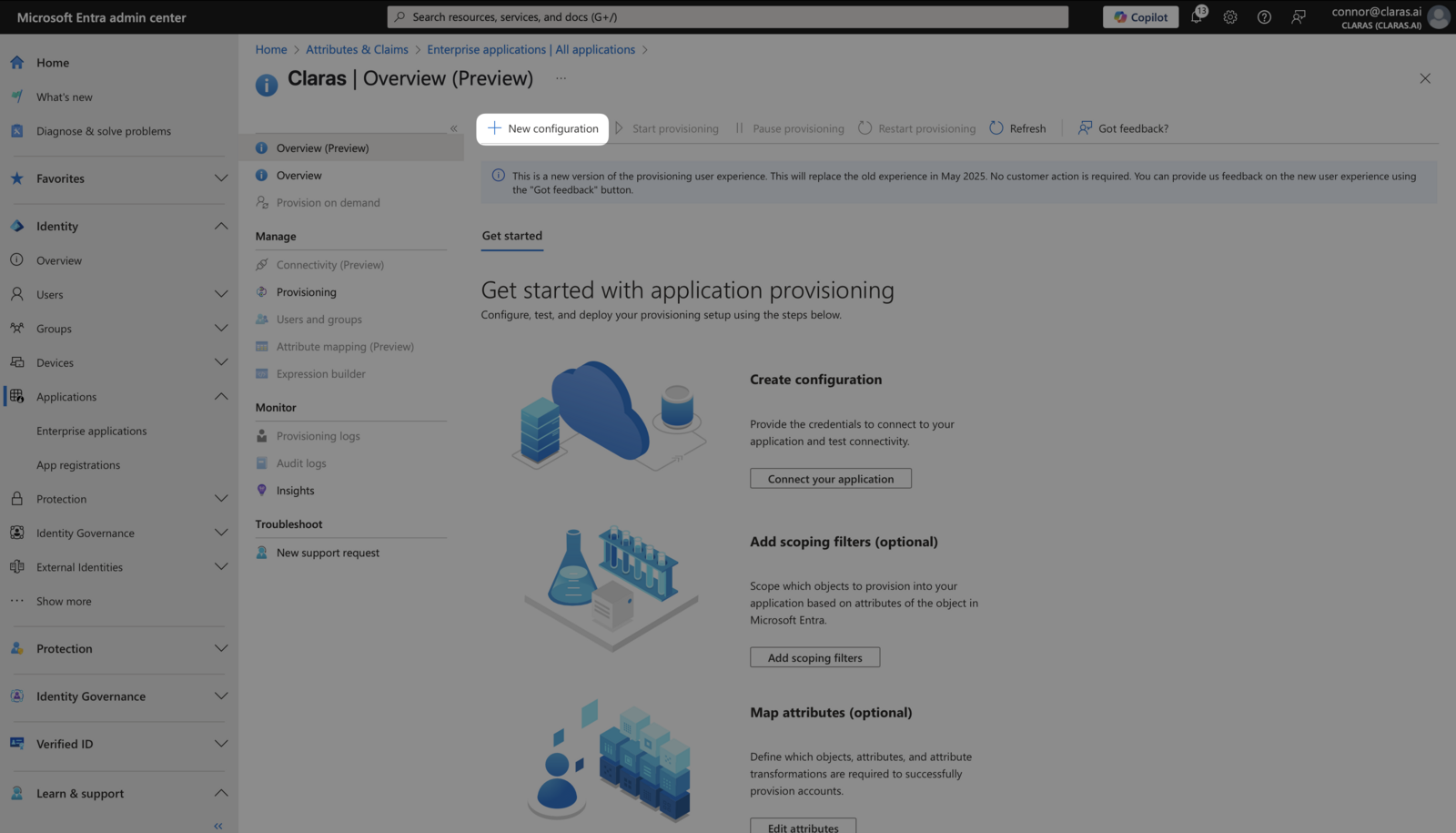Click Add scoping filters button
Viewport: 1456px width, 833px height.
pyautogui.click(x=814, y=657)
